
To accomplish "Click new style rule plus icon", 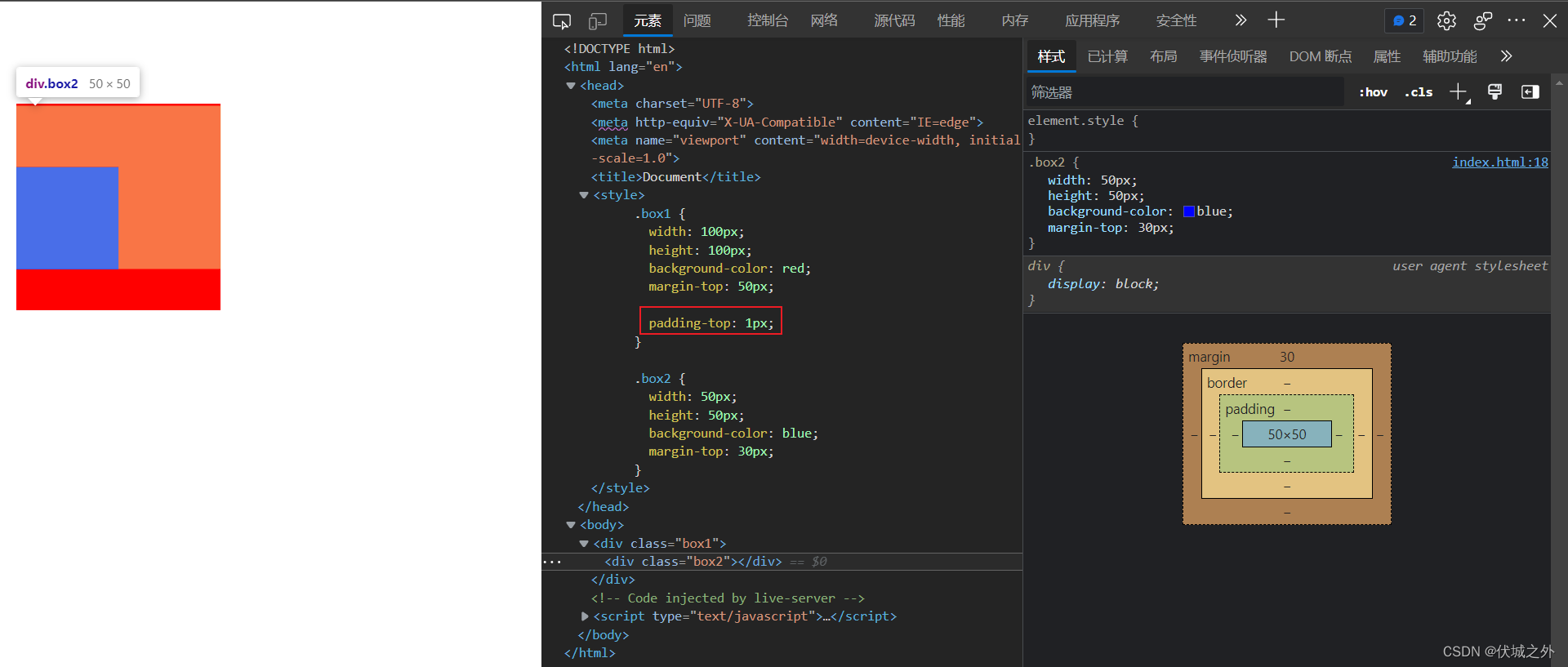I will (x=1458, y=92).
